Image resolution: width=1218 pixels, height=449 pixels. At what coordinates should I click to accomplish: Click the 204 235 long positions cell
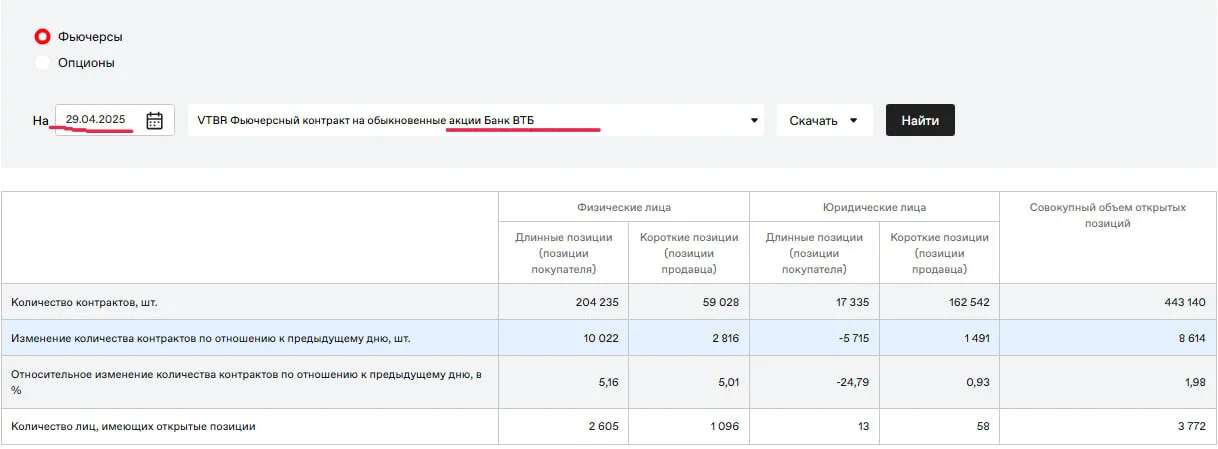pyautogui.click(x=564, y=302)
